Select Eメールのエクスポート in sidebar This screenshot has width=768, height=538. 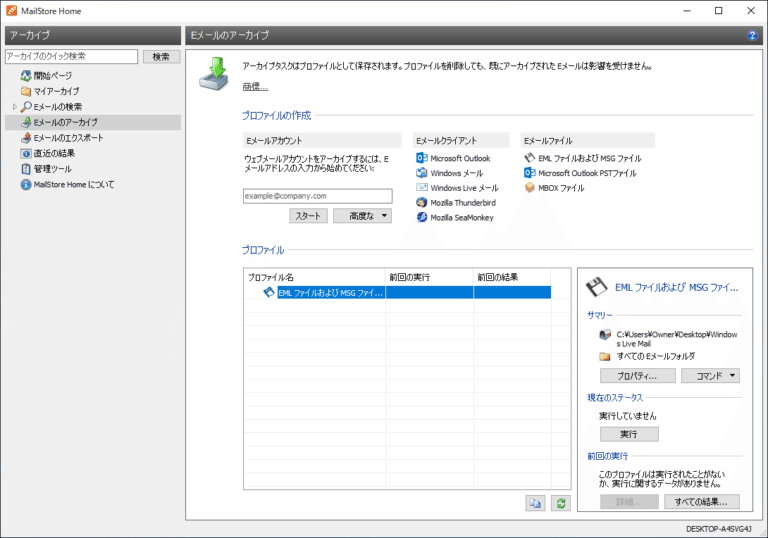[68, 138]
